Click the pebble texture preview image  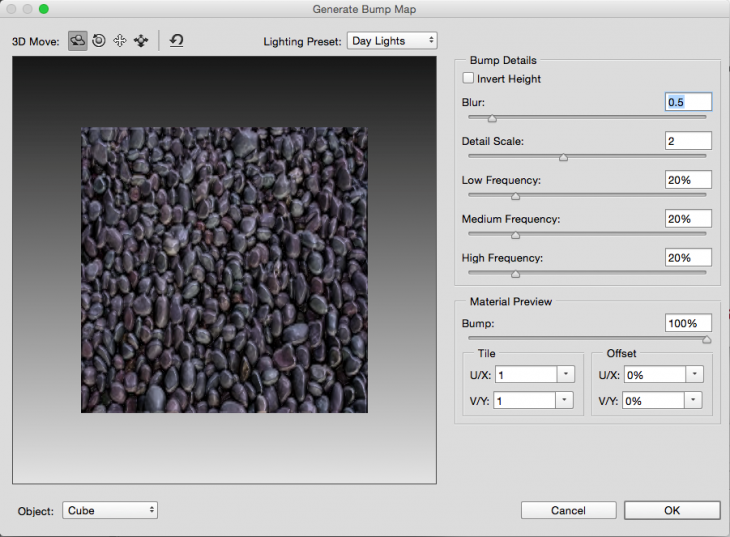(224, 269)
